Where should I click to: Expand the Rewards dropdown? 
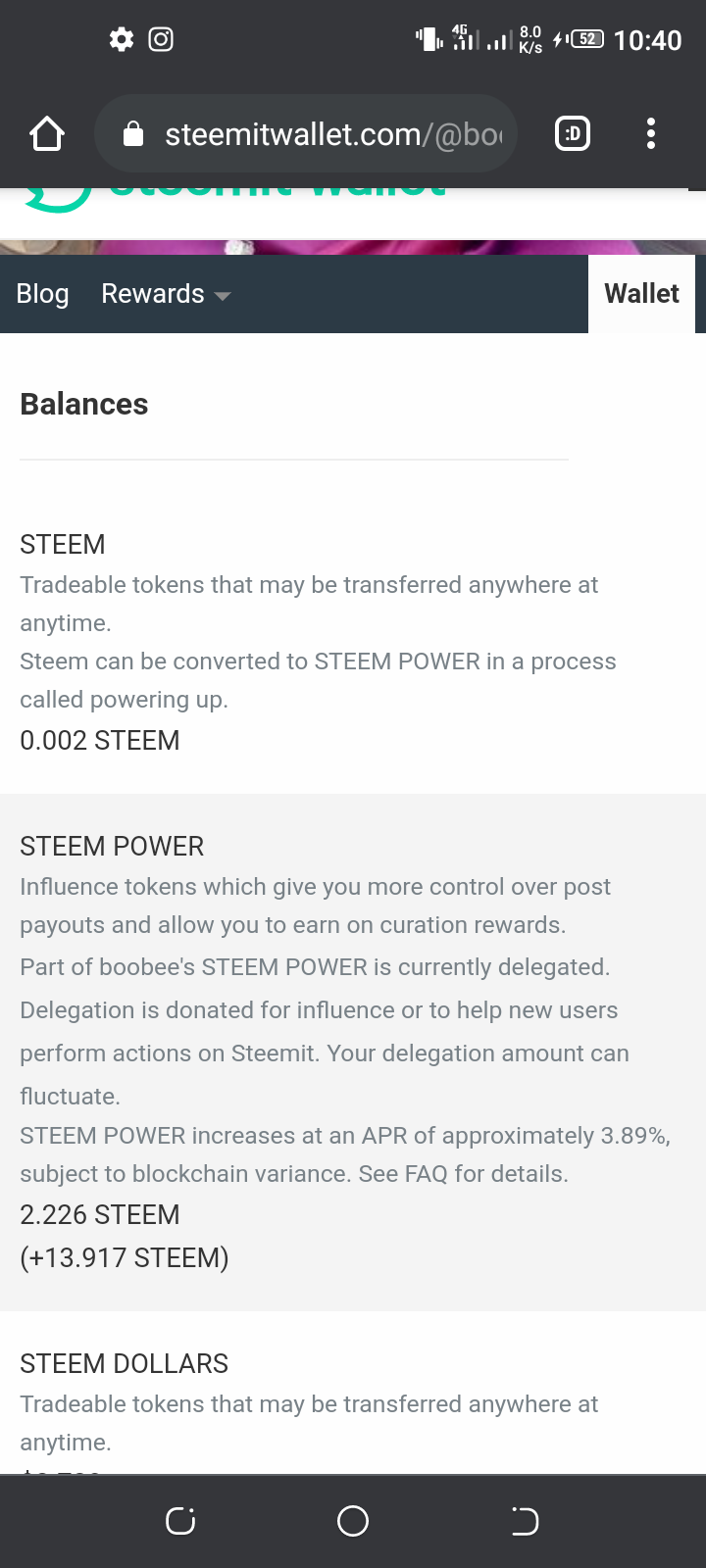[166, 294]
